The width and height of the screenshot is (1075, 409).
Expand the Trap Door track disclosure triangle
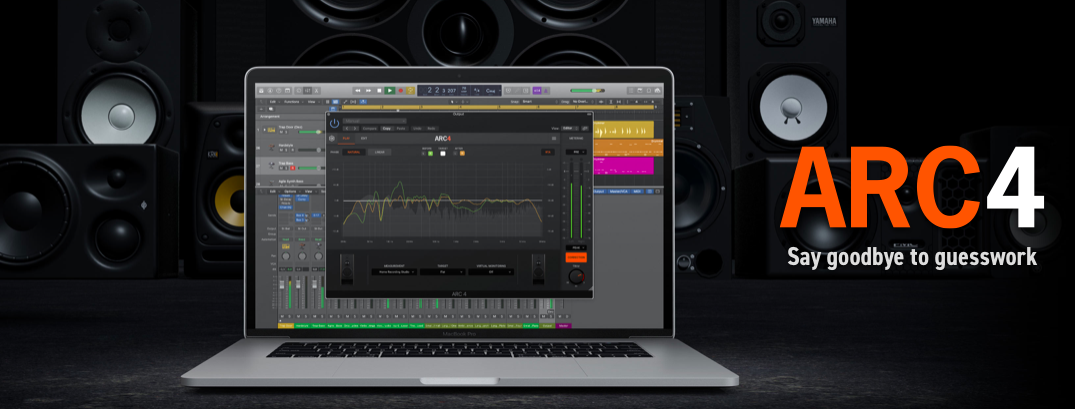point(265,129)
